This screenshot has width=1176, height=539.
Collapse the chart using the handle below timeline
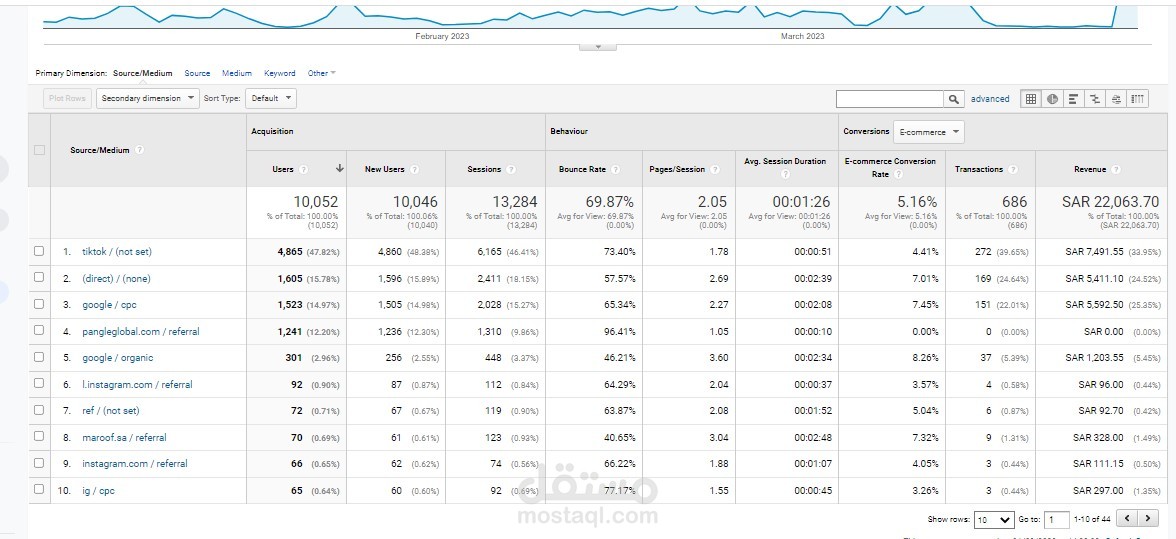click(598, 46)
